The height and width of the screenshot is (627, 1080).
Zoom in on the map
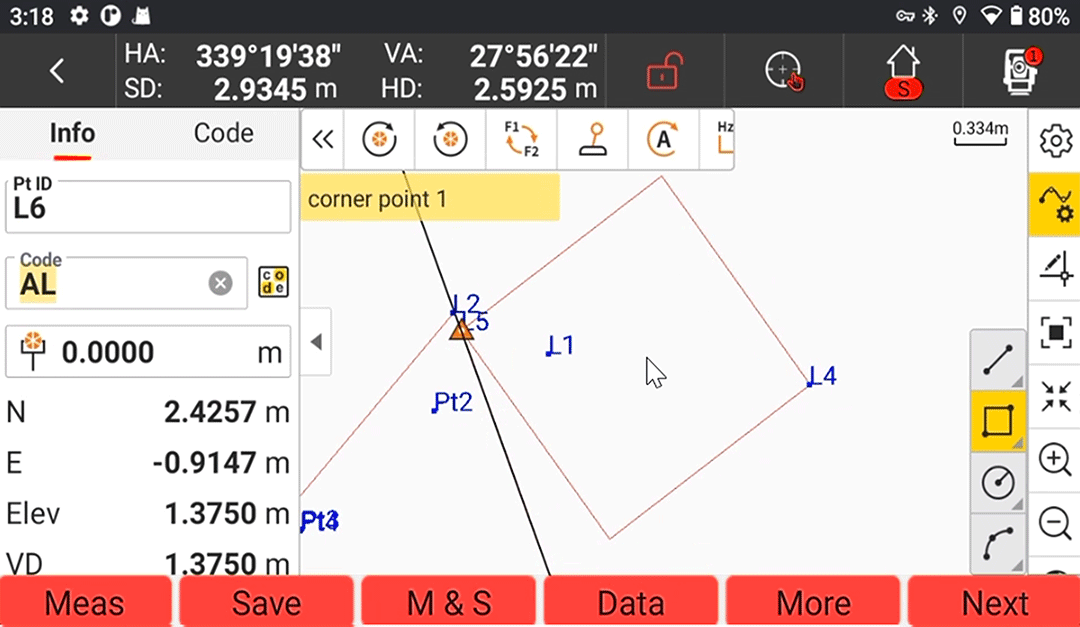1055,460
